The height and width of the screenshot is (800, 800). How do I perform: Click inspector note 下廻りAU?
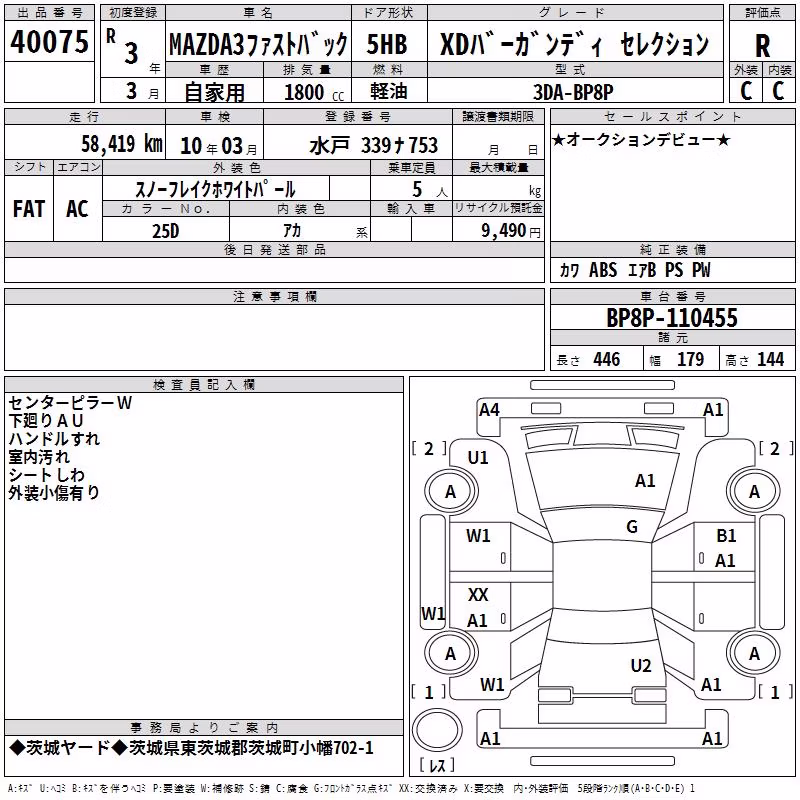click(45, 421)
